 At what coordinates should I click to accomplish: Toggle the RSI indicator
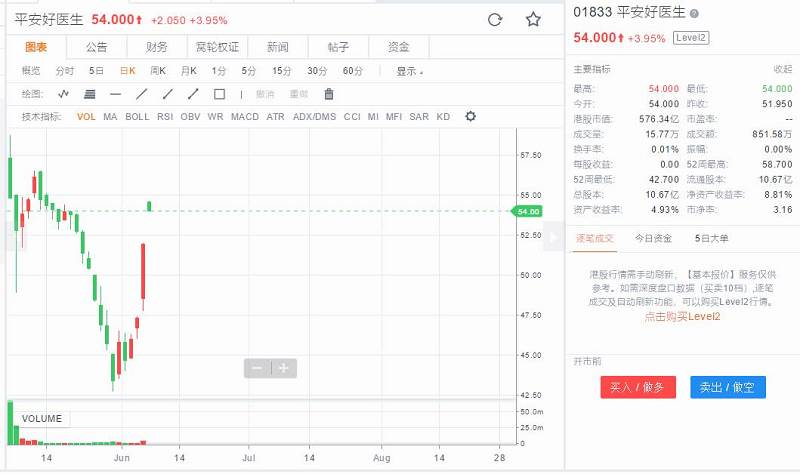point(165,117)
